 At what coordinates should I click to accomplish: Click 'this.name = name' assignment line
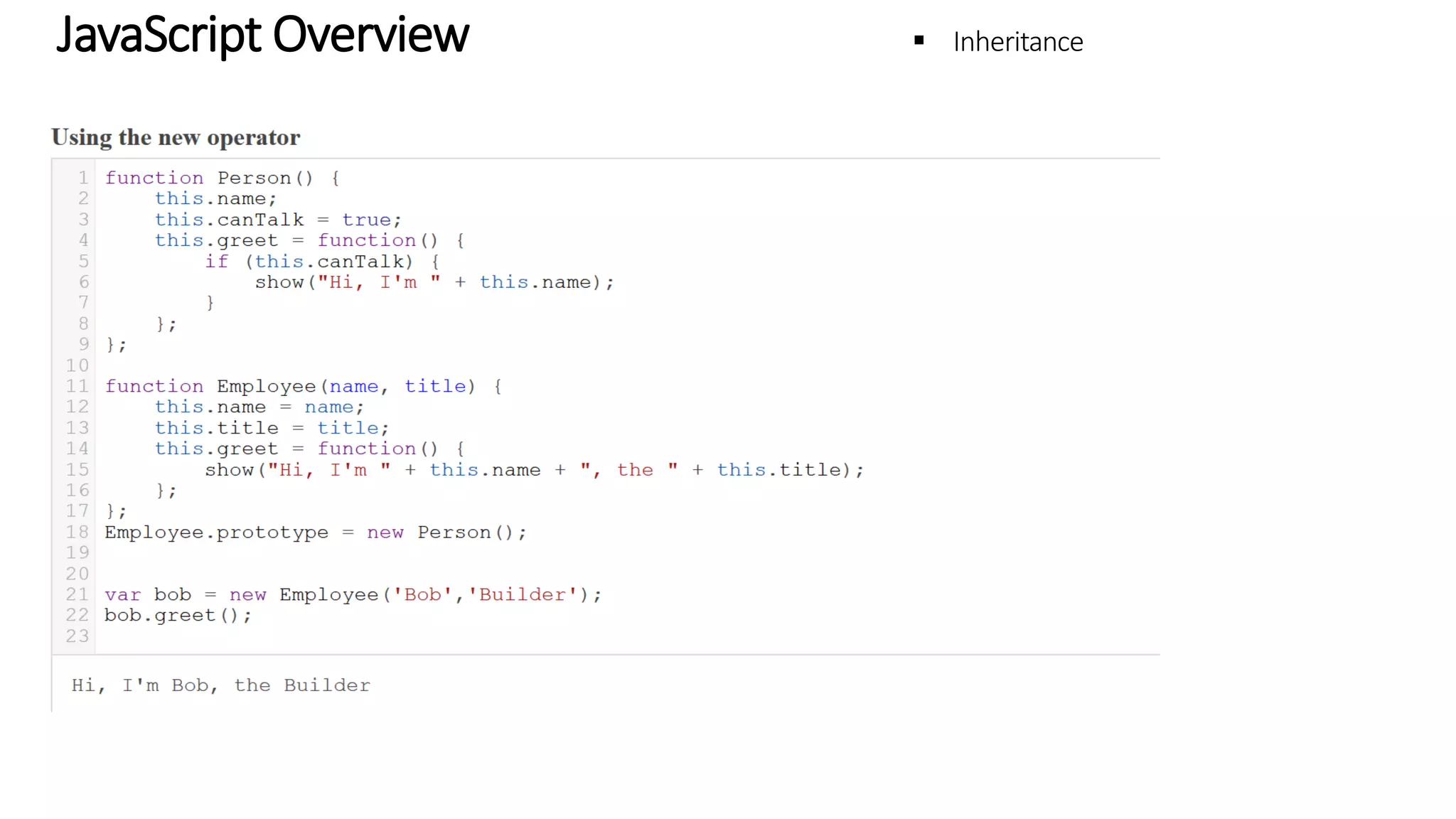click(x=259, y=407)
